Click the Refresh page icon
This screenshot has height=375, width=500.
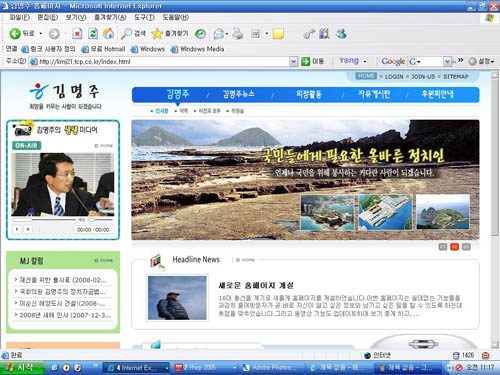[93, 33]
